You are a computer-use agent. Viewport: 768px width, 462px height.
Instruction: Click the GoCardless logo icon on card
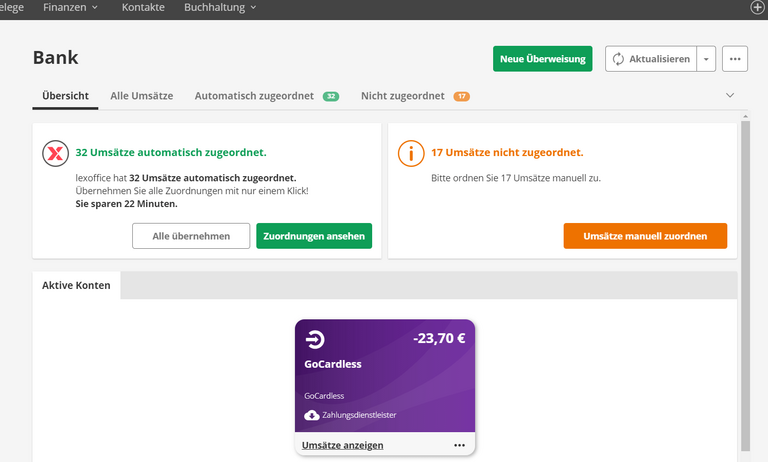click(x=315, y=338)
